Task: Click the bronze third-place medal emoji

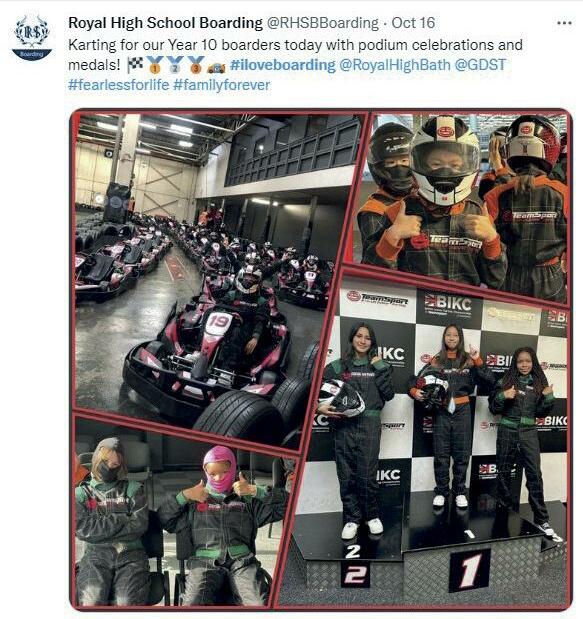Action: 195,65
